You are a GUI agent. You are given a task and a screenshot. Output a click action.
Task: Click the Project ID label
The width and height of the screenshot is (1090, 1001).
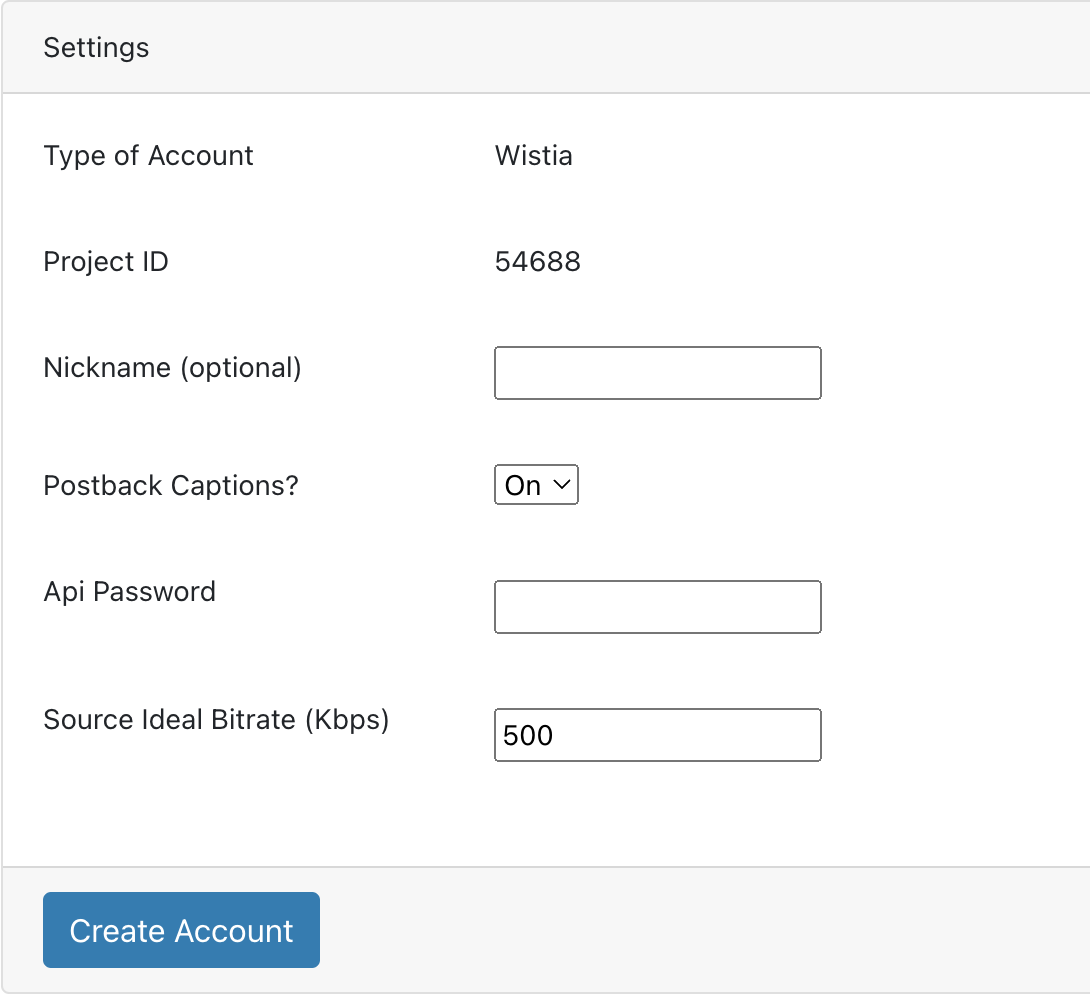pos(106,262)
